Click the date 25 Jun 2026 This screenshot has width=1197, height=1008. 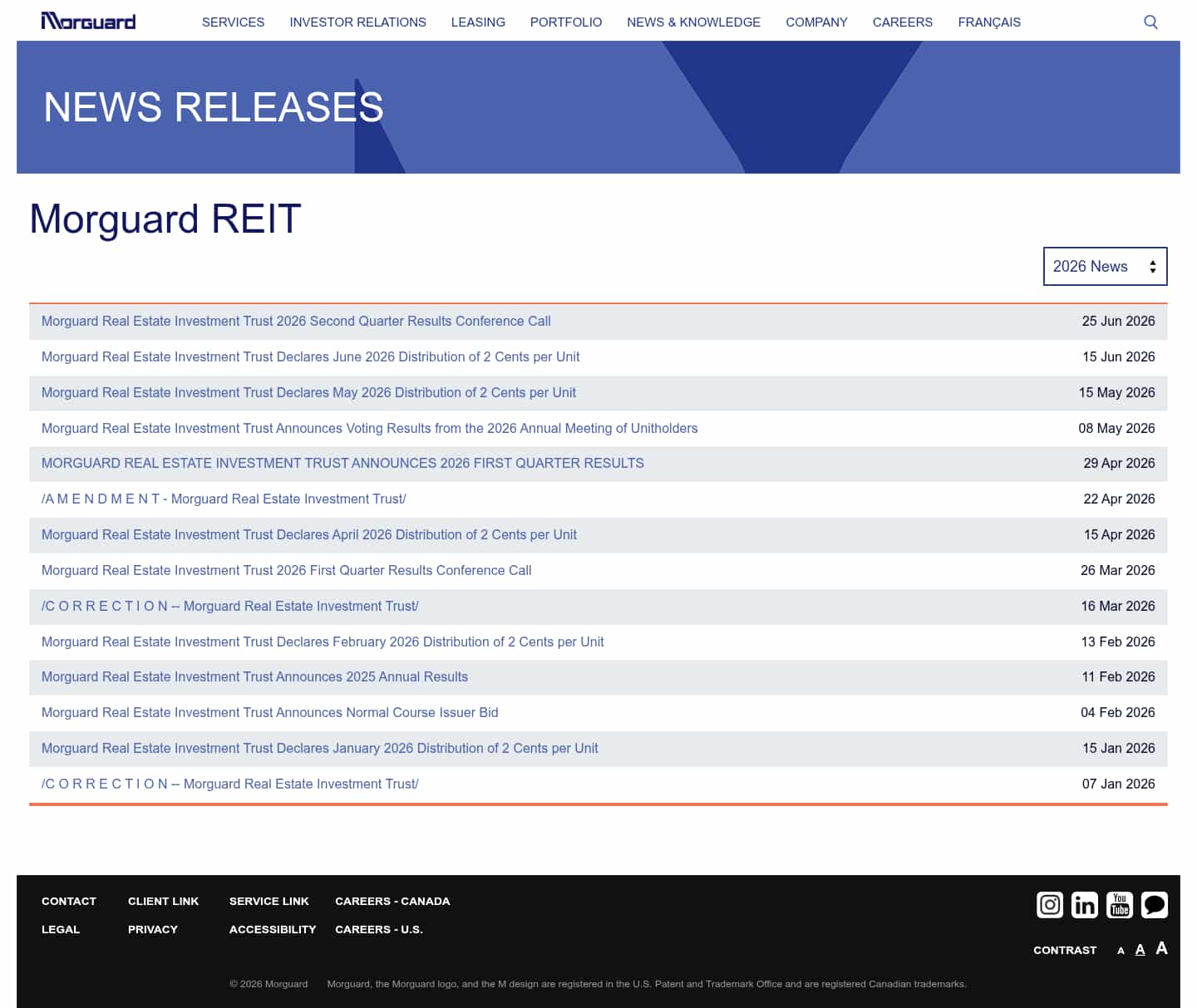point(1118,321)
